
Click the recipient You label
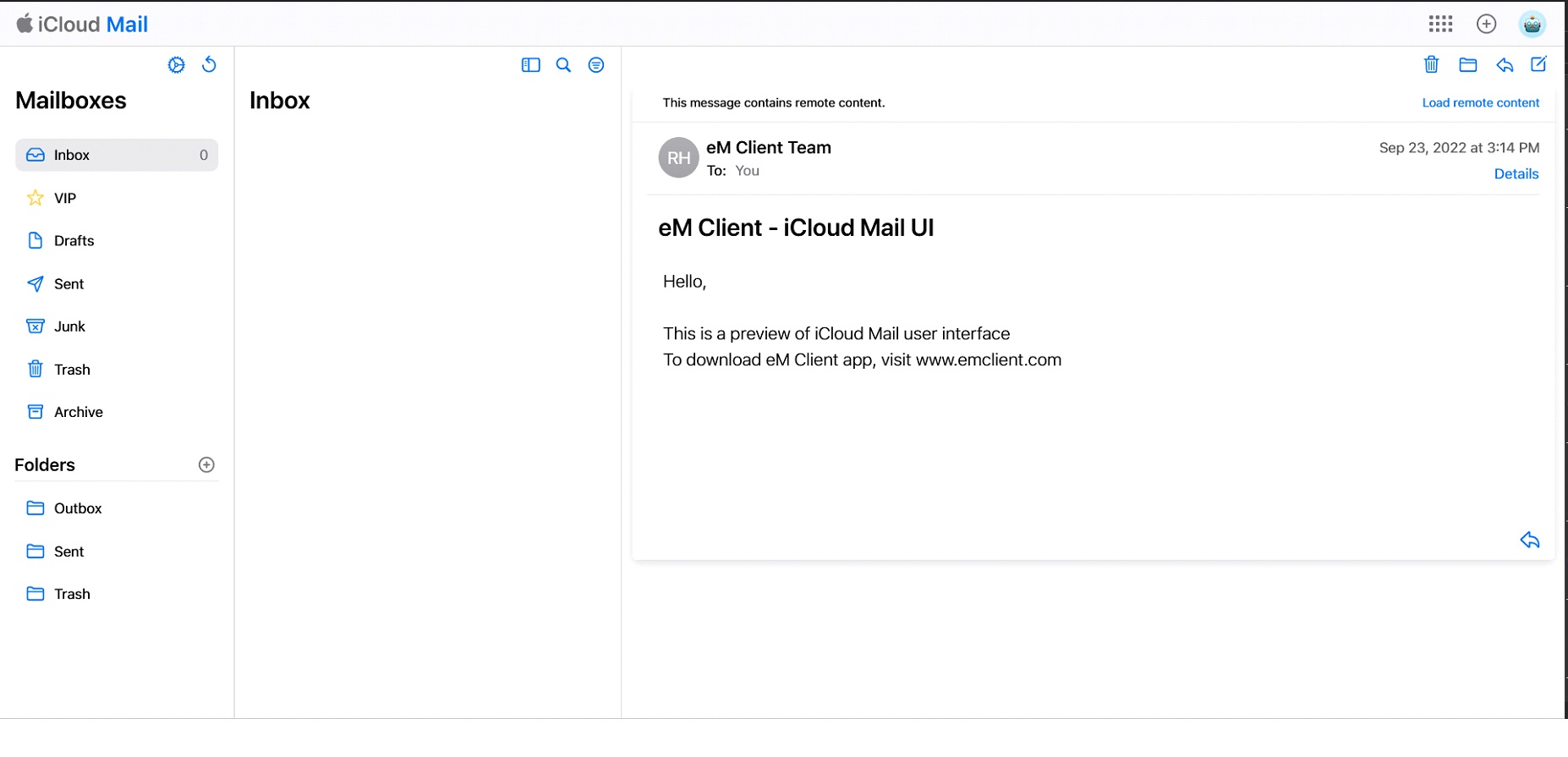tap(747, 170)
